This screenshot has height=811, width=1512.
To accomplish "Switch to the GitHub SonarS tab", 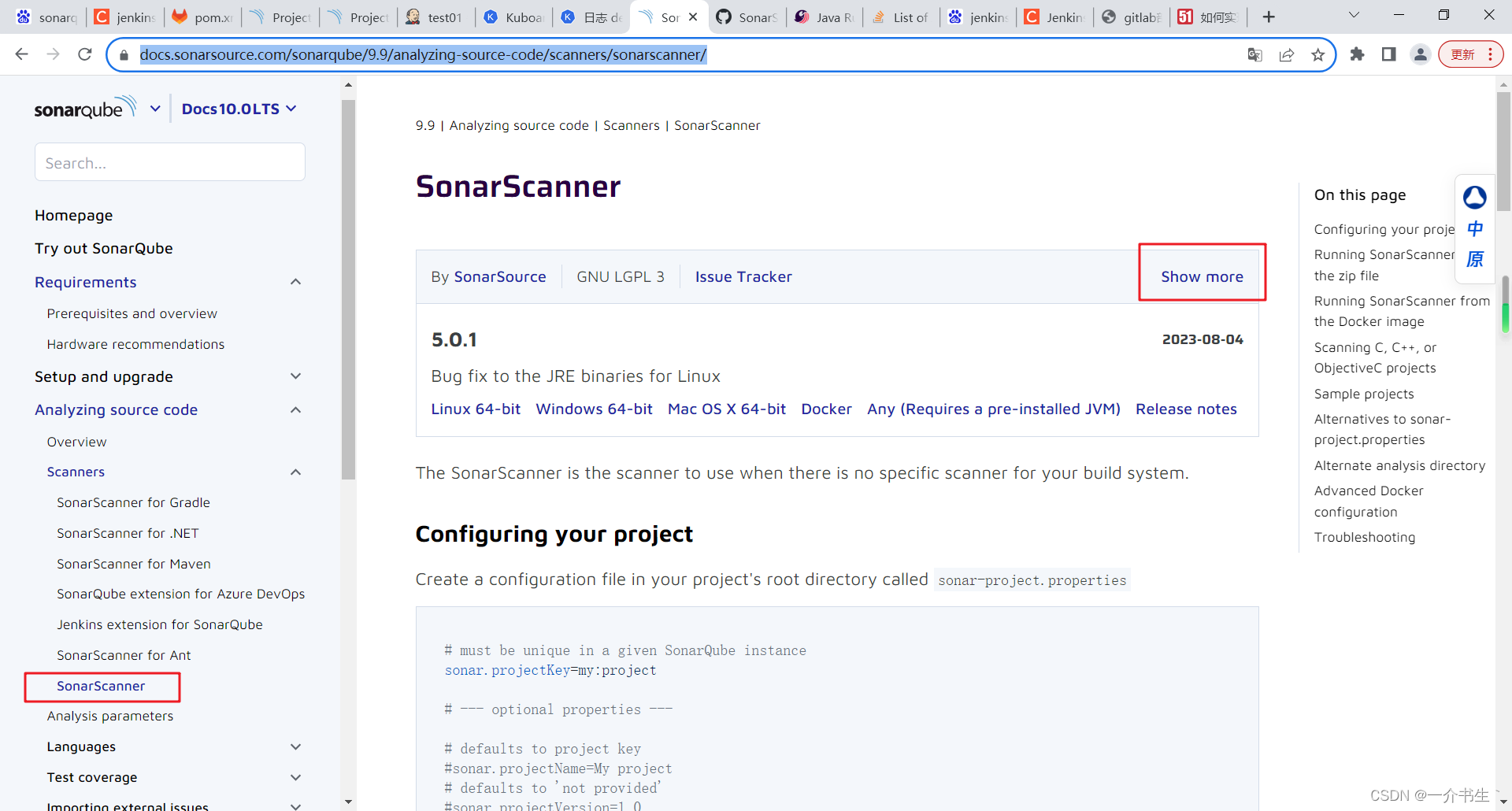I will [747, 17].
